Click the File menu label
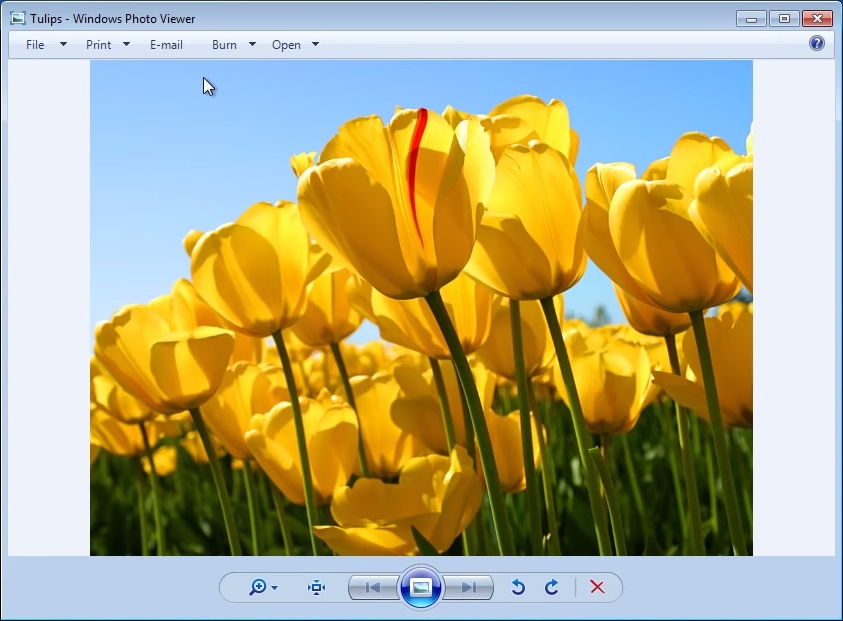The height and width of the screenshot is (621, 843). [36, 44]
